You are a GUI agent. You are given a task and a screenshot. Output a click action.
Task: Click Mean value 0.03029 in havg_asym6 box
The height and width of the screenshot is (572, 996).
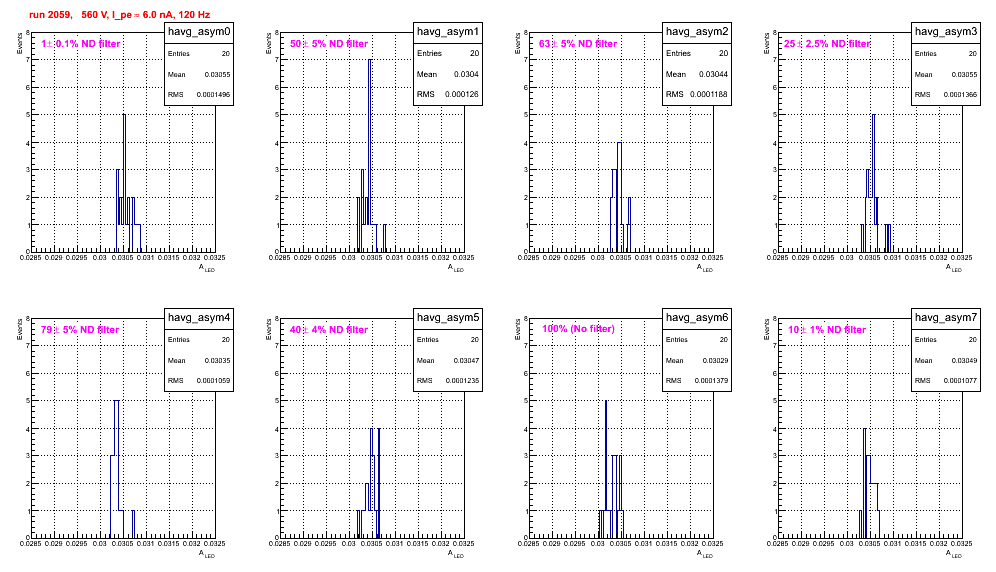tap(715, 361)
